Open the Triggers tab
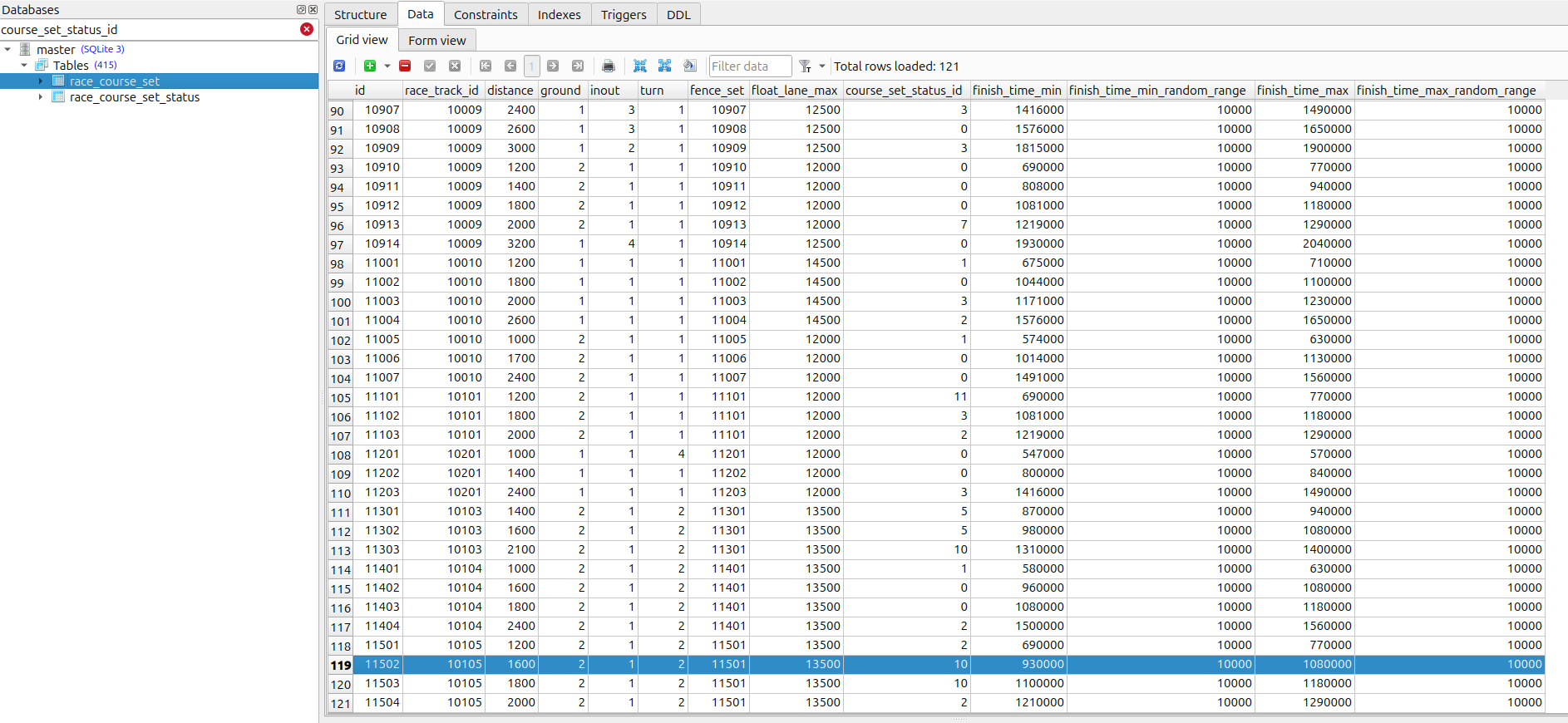 (x=624, y=14)
